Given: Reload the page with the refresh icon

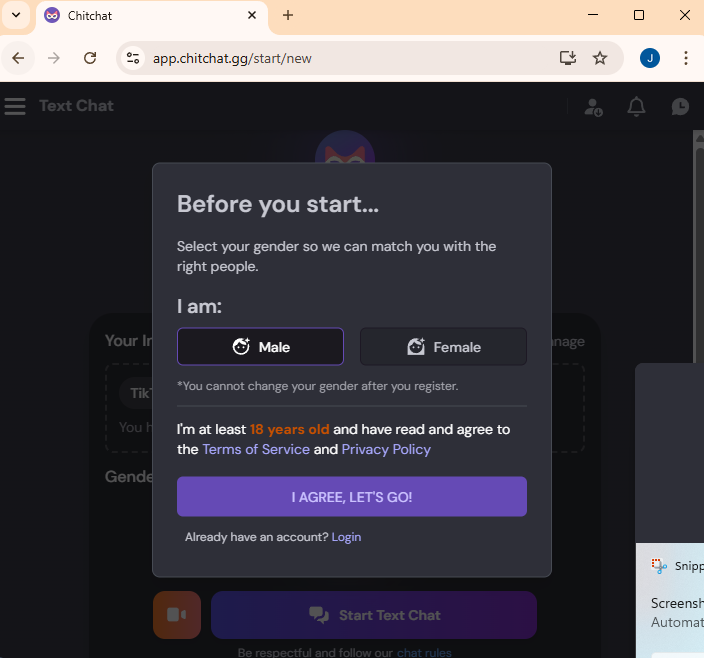Looking at the screenshot, I should click(x=90, y=58).
